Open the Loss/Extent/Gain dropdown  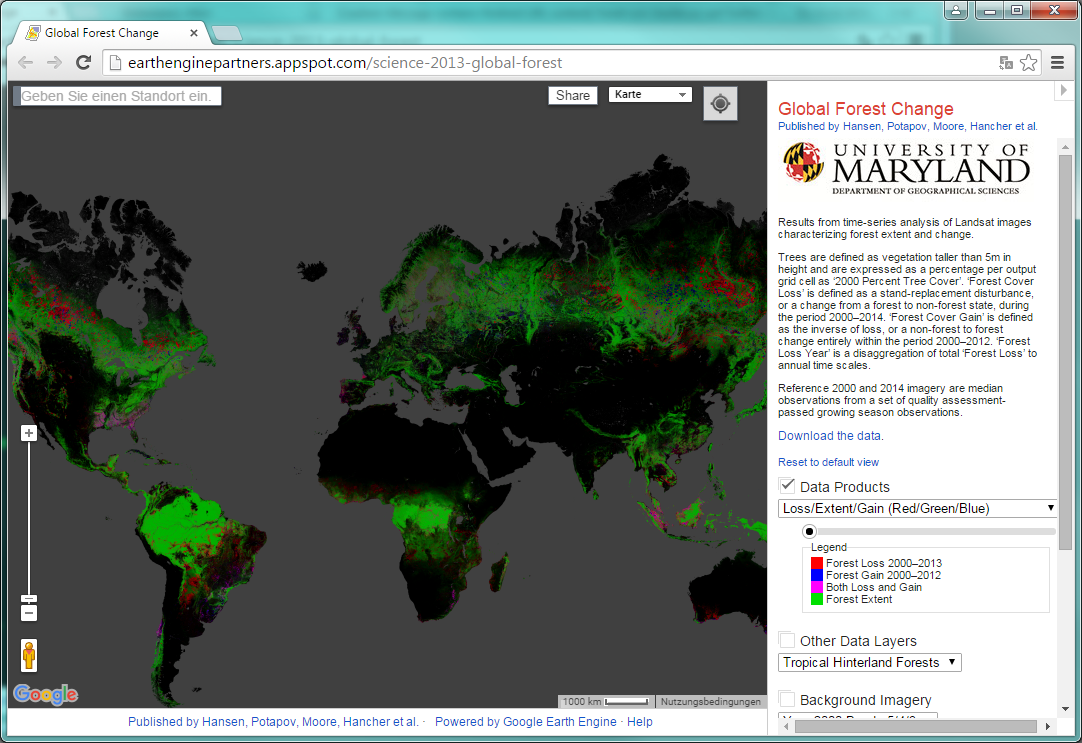tap(917, 508)
